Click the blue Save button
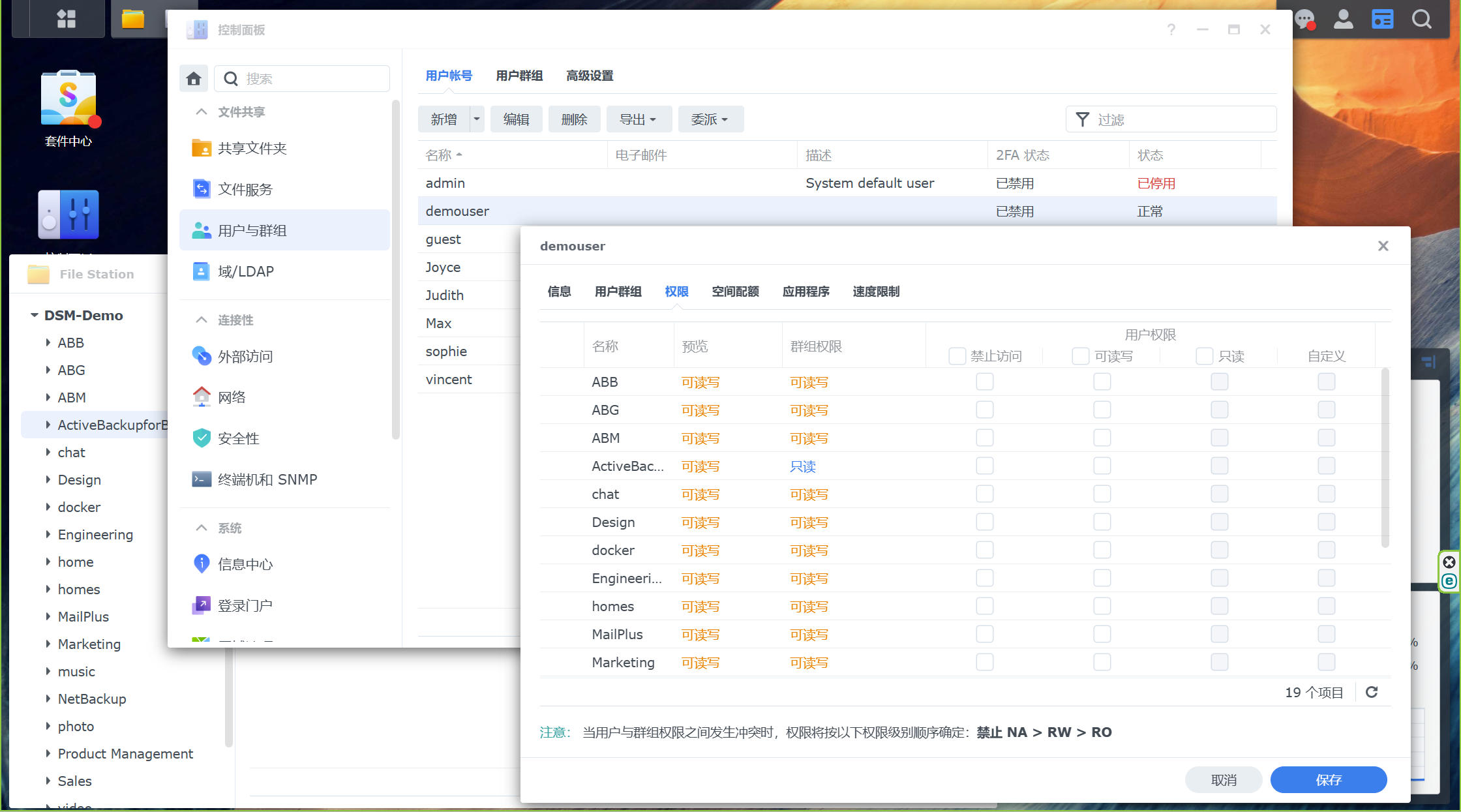Image resolution: width=1461 pixels, height=812 pixels. (1328, 779)
